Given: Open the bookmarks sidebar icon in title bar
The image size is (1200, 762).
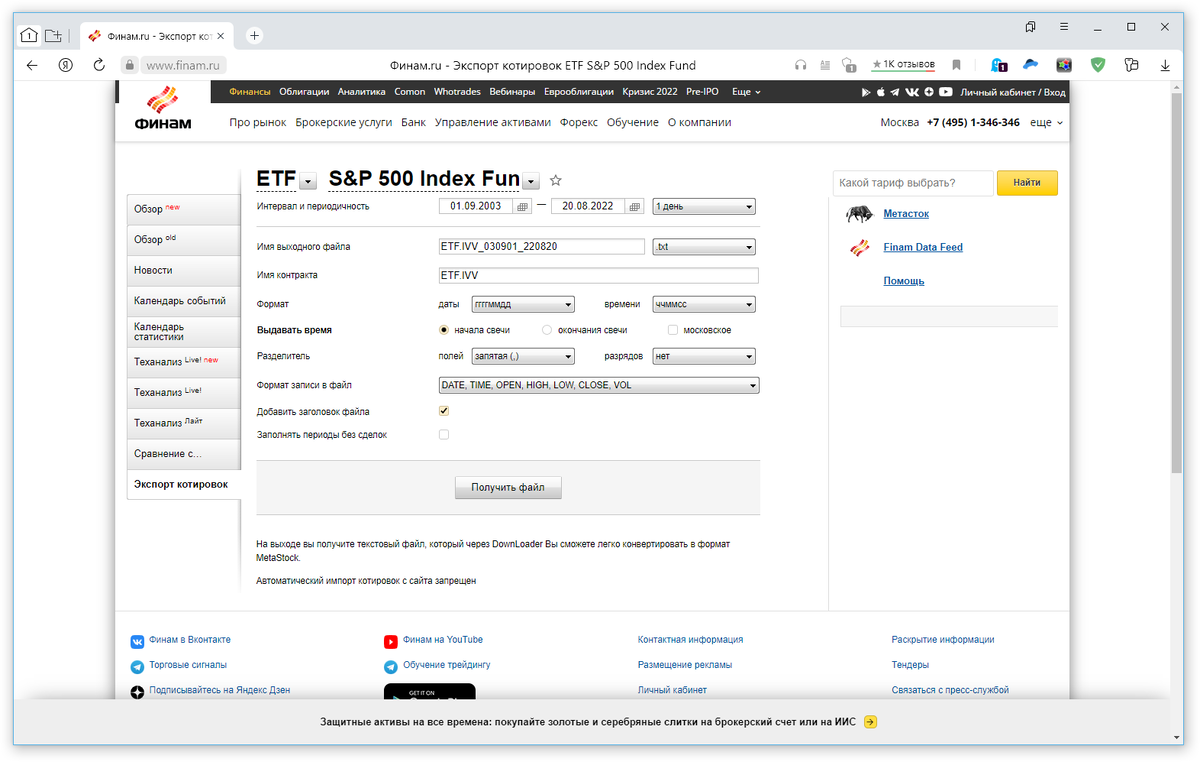Looking at the screenshot, I should 1030,27.
